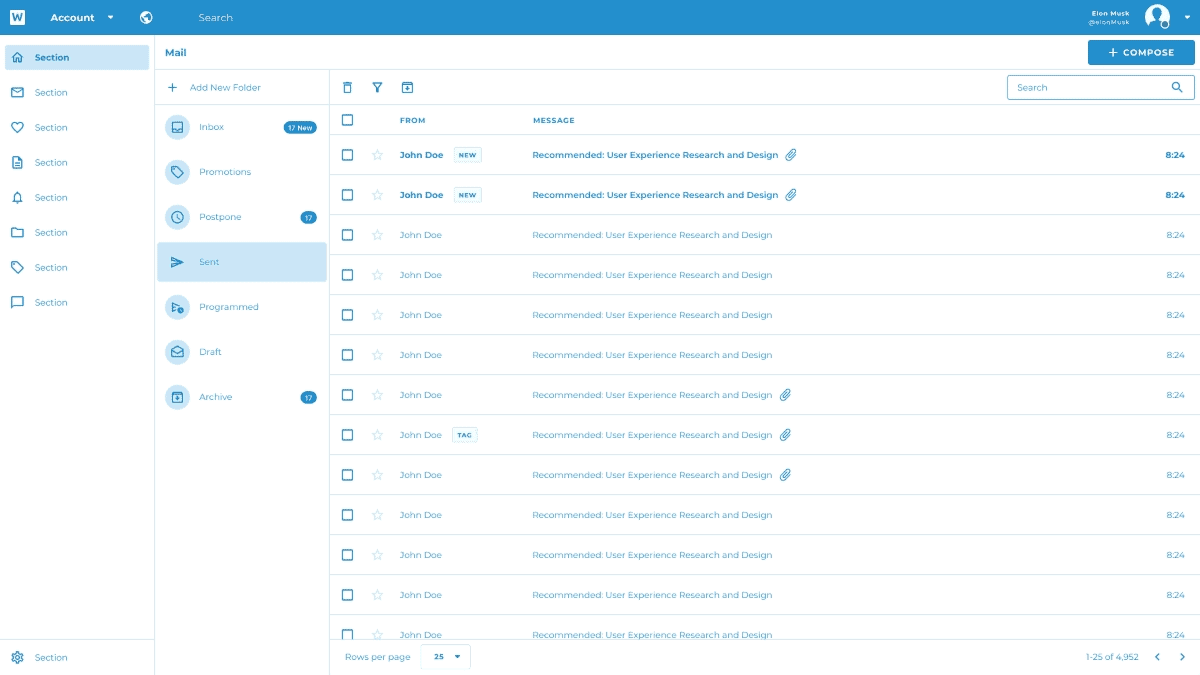Click the heart icon in left sidebar
This screenshot has height=675, width=1200.
click(x=17, y=128)
